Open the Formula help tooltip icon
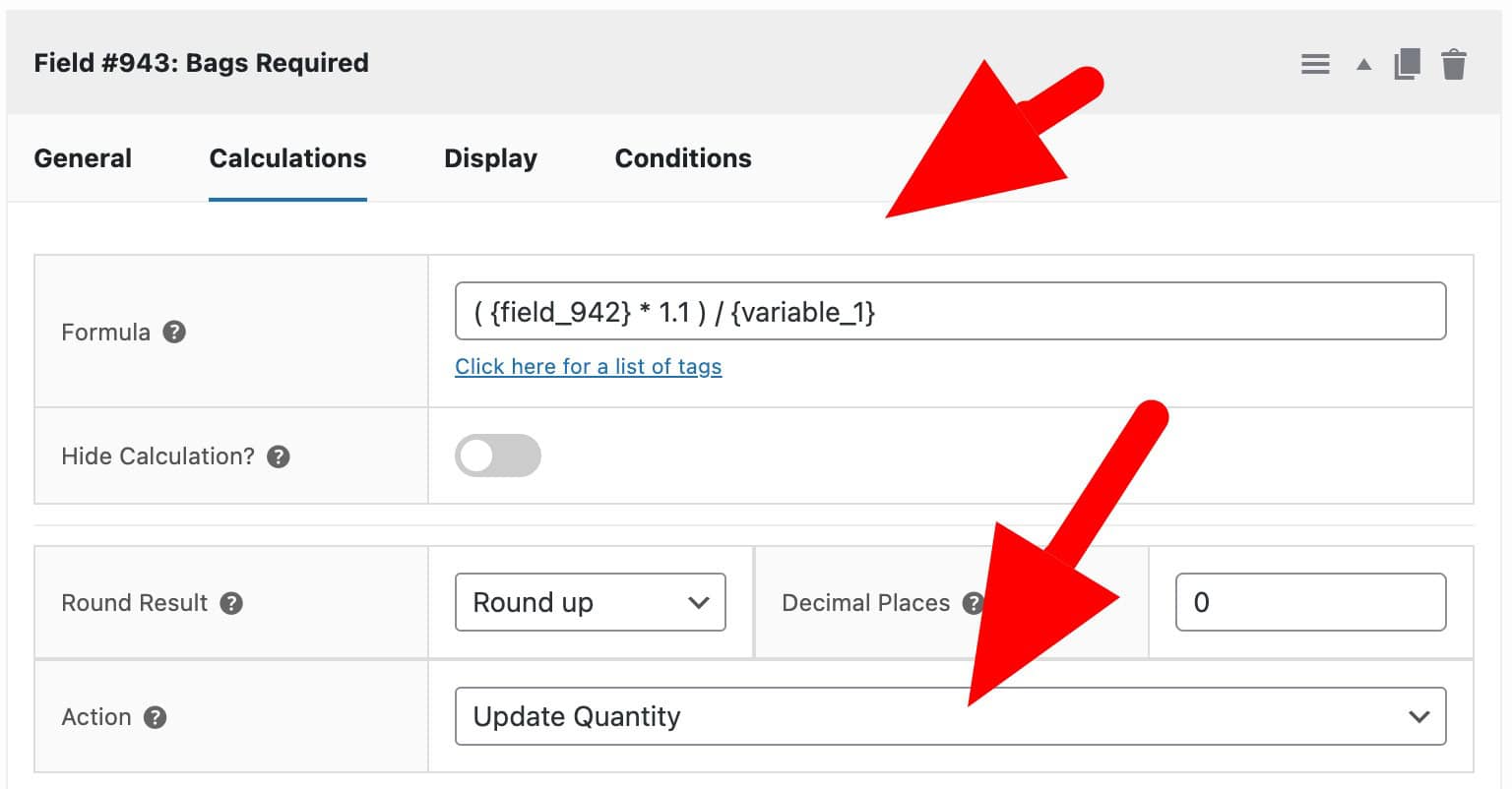1512x789 pixels. point(173,333)
